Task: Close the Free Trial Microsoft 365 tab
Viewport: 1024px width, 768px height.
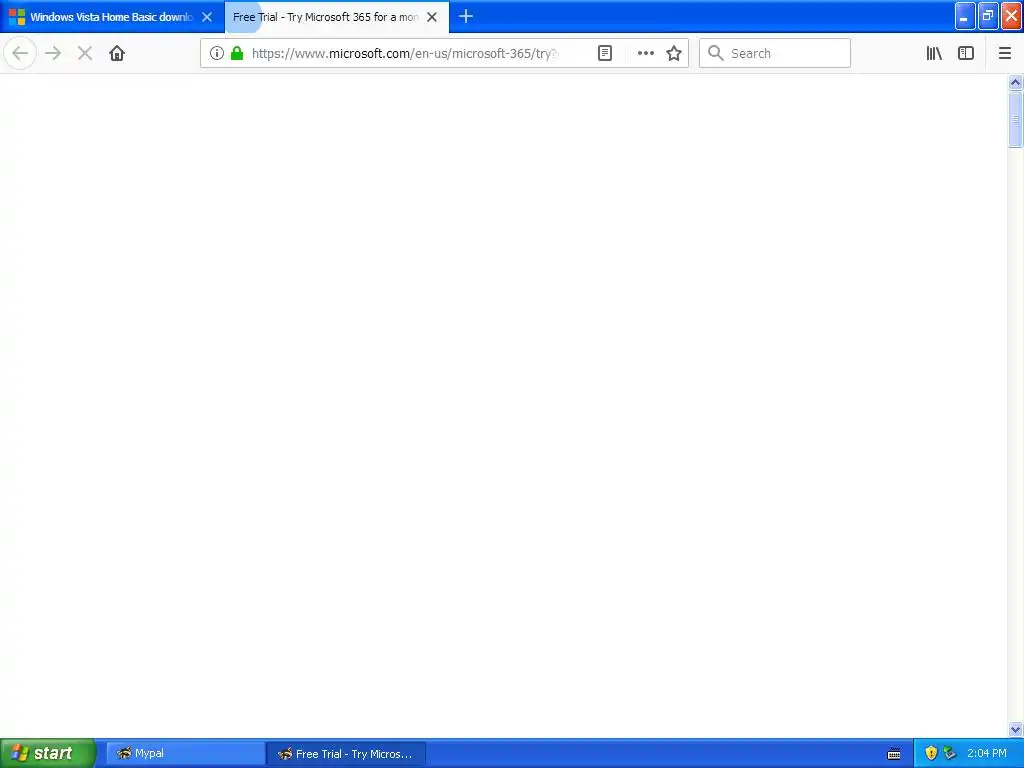Action: (x=432, y=17)
